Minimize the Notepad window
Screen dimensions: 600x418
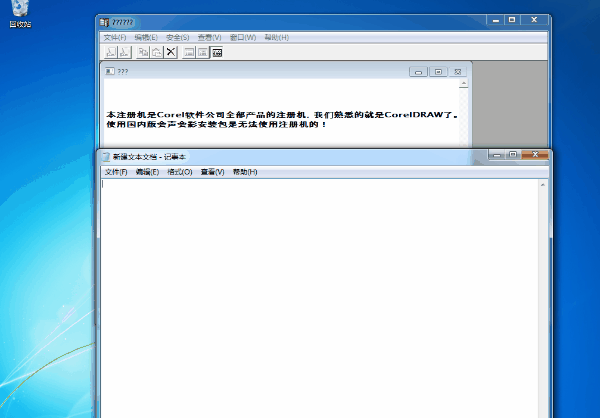497,155
